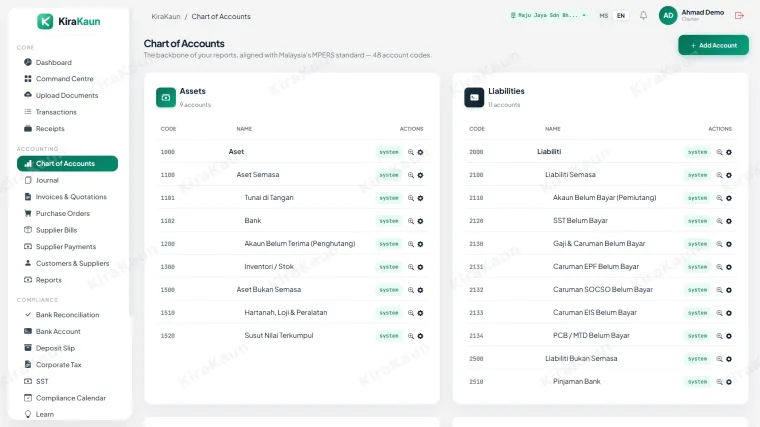Select account code 1300 cell
The image size is (760, 427).
(x=168, y=267)
